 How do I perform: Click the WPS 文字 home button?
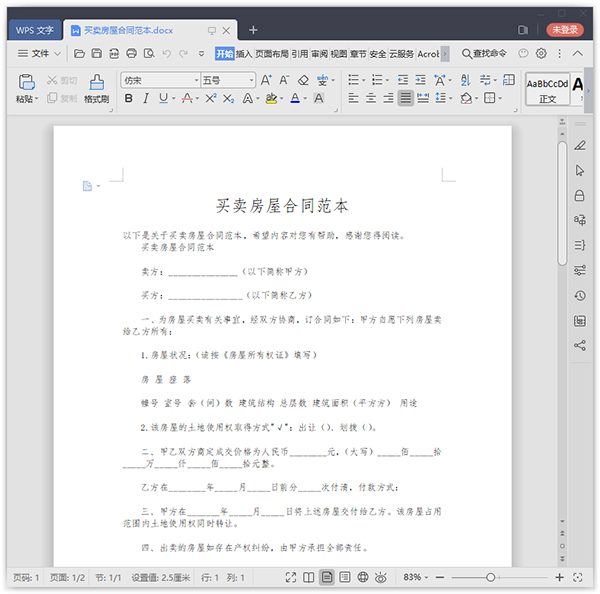coord(34,30)
